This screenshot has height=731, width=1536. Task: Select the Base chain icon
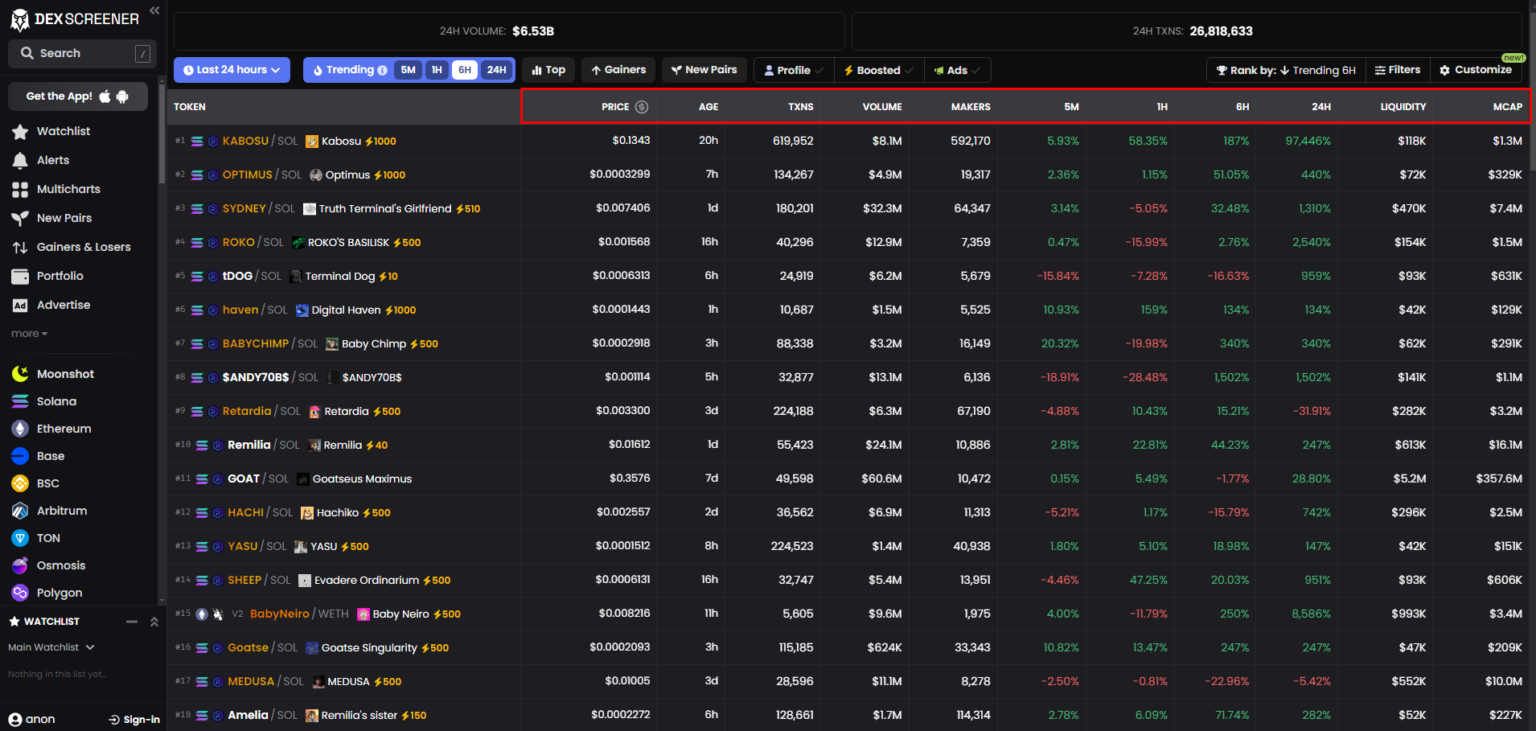[19, 456]
